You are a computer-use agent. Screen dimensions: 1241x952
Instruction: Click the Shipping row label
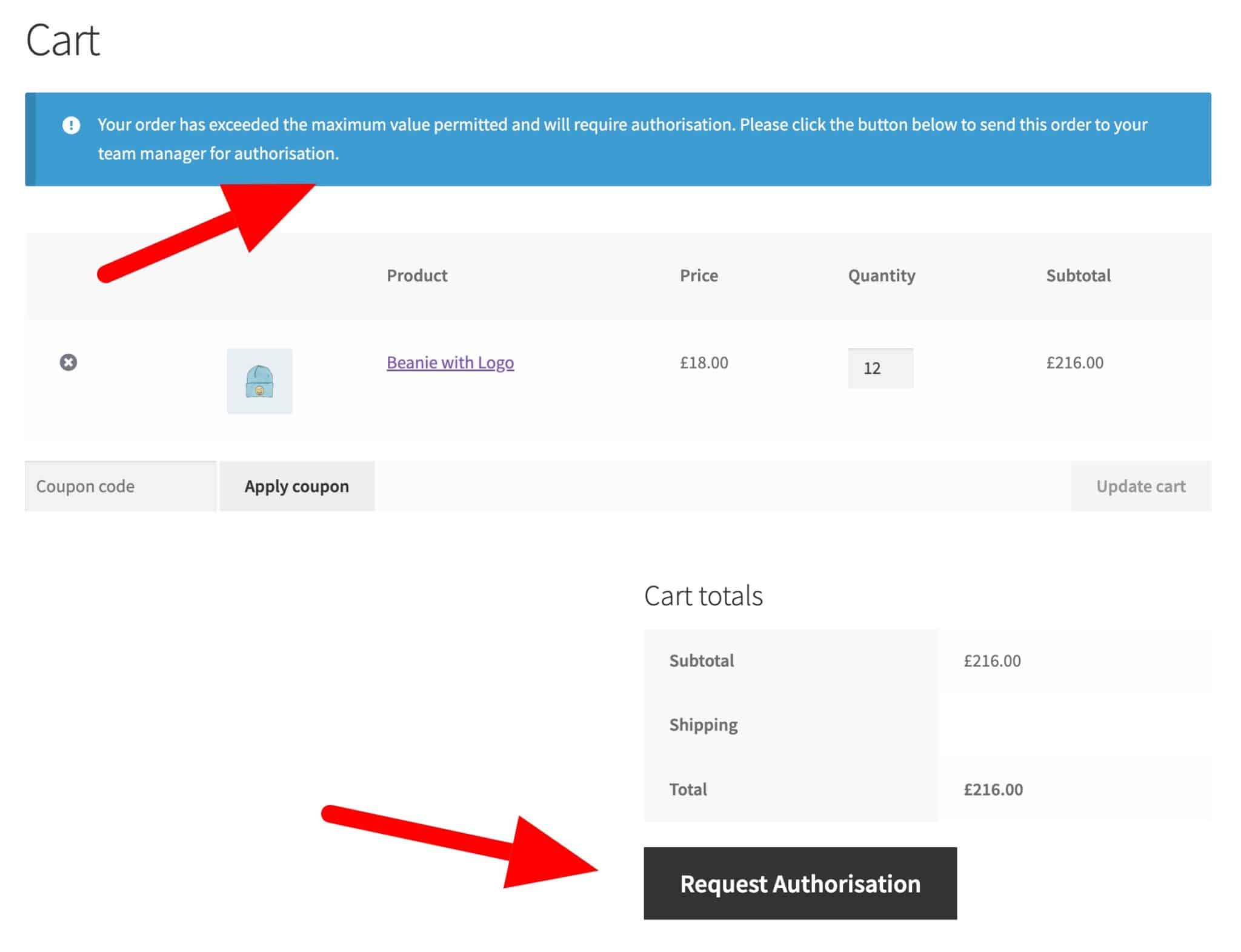[x=703, y=725]
